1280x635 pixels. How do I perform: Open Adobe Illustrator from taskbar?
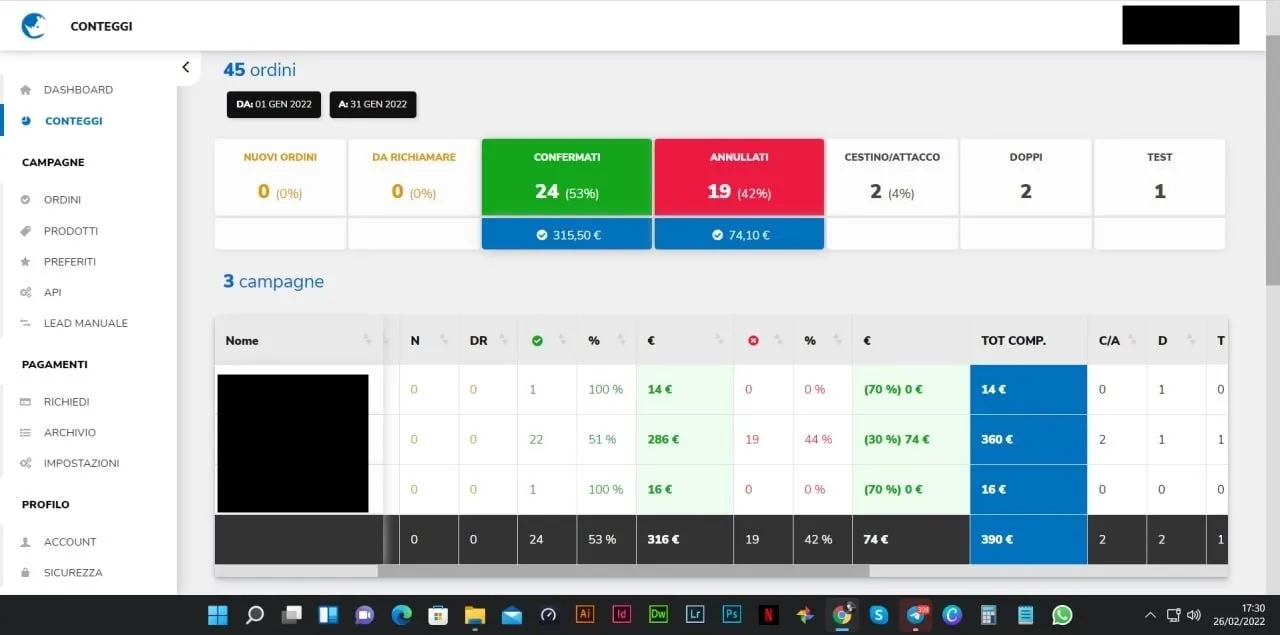(585, 615)
